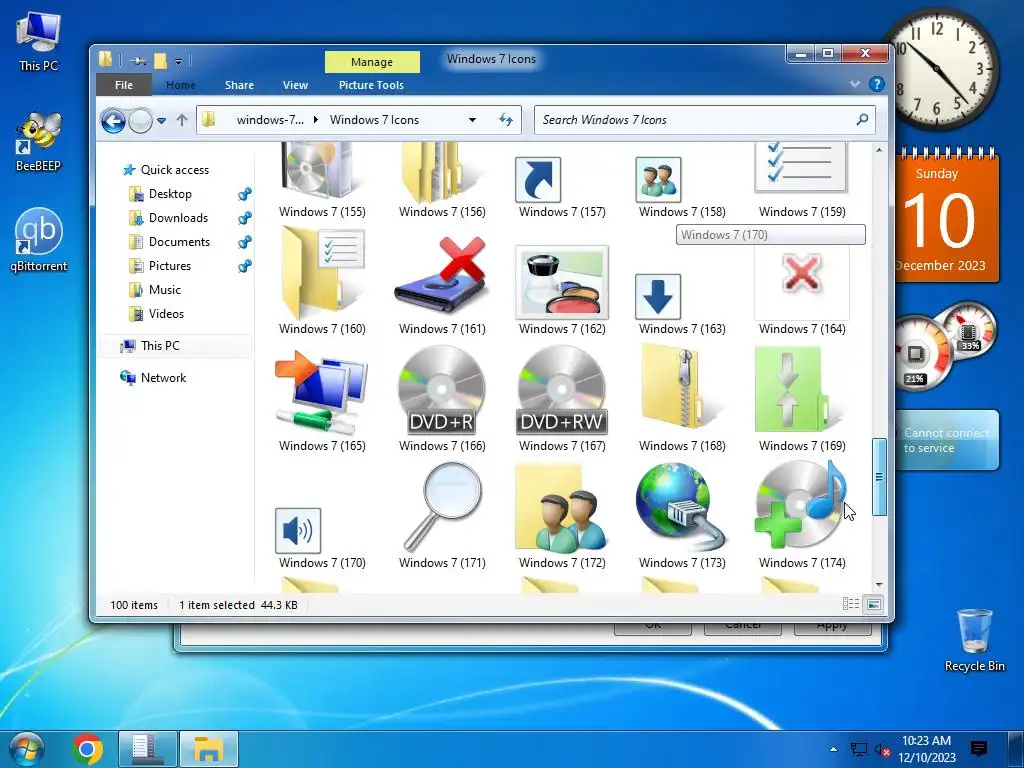Go to Downloads in navigation pane
The image size is (1024, 768).
click(x=178, y=218)
